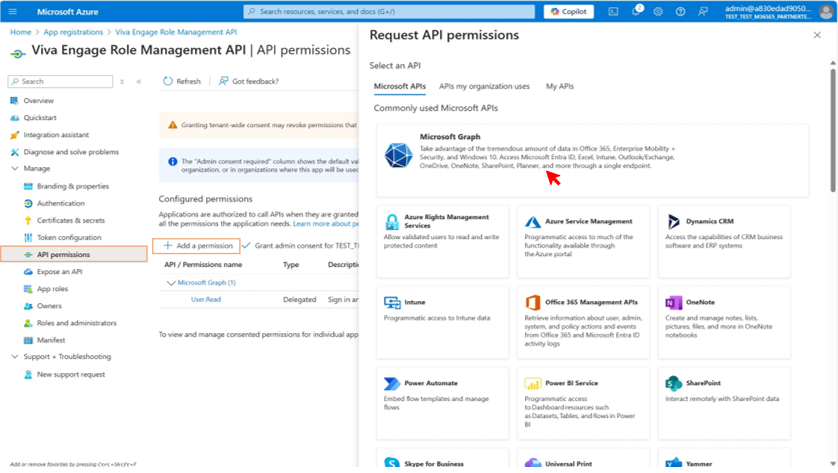
Task: Click the panel's vertical scrollbar
Action: (833, 129)
